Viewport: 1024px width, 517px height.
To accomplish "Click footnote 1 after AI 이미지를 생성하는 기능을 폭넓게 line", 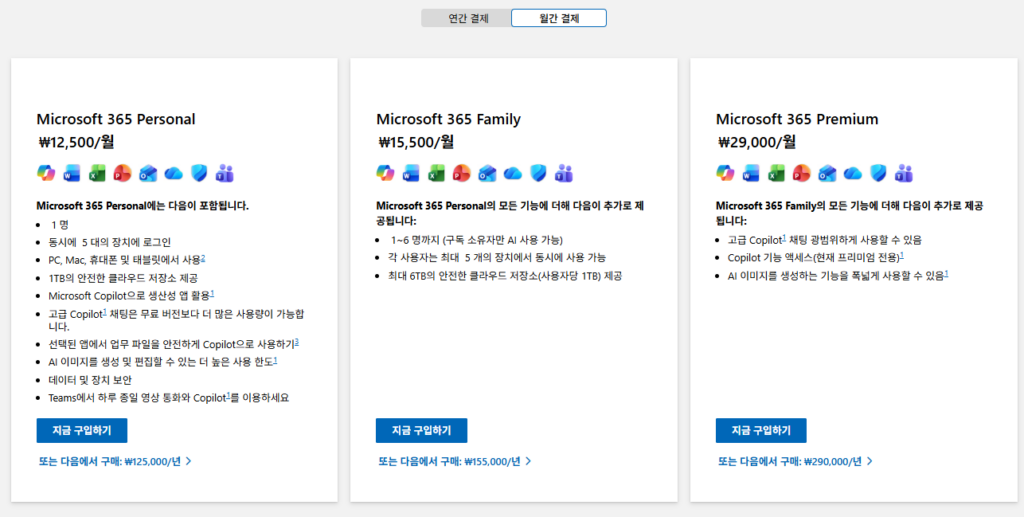I will (946, 274).
